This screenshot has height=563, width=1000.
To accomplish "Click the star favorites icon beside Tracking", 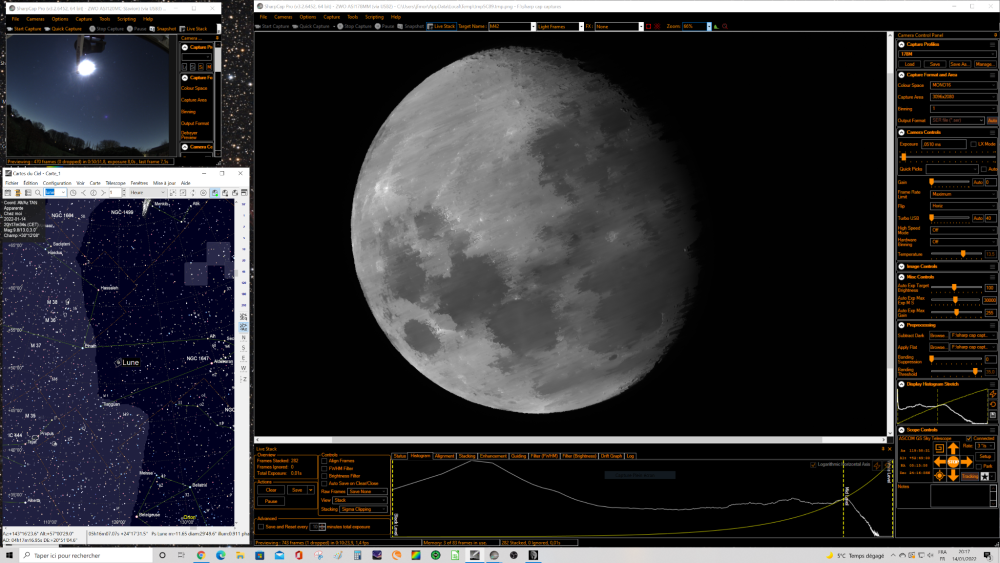I will [985, 476].
